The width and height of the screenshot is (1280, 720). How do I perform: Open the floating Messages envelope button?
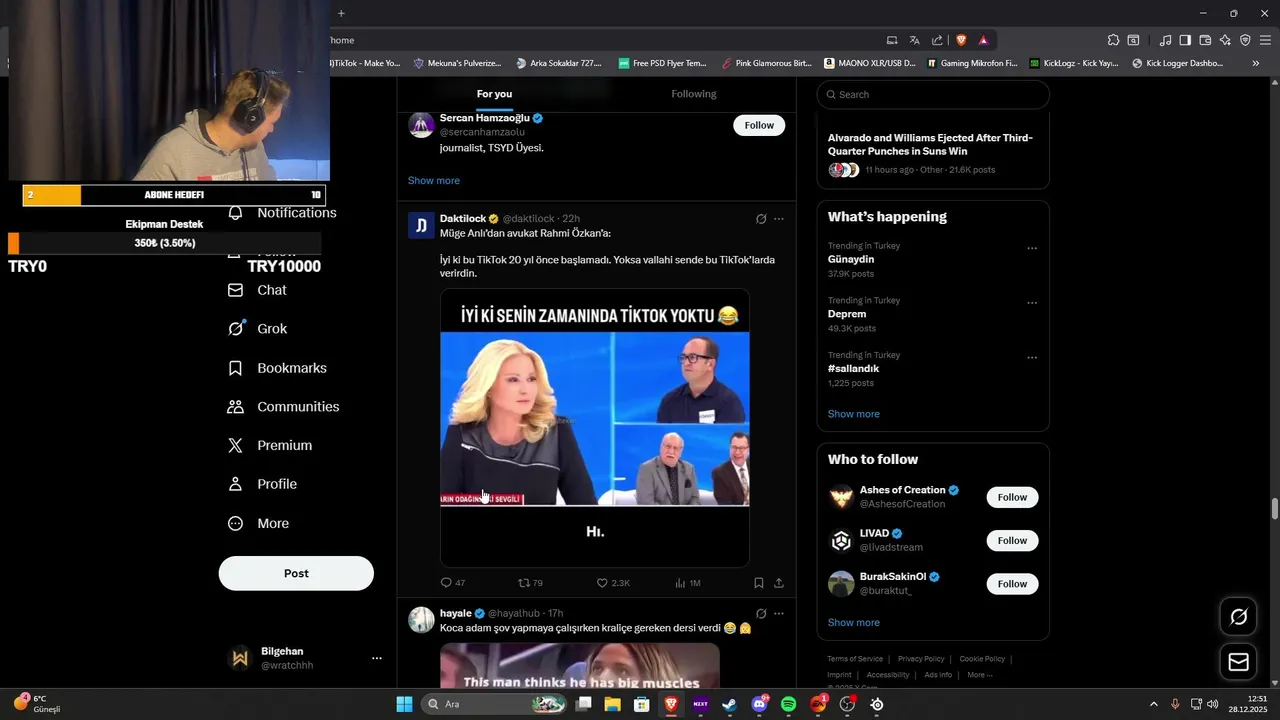click(1238, 662)
